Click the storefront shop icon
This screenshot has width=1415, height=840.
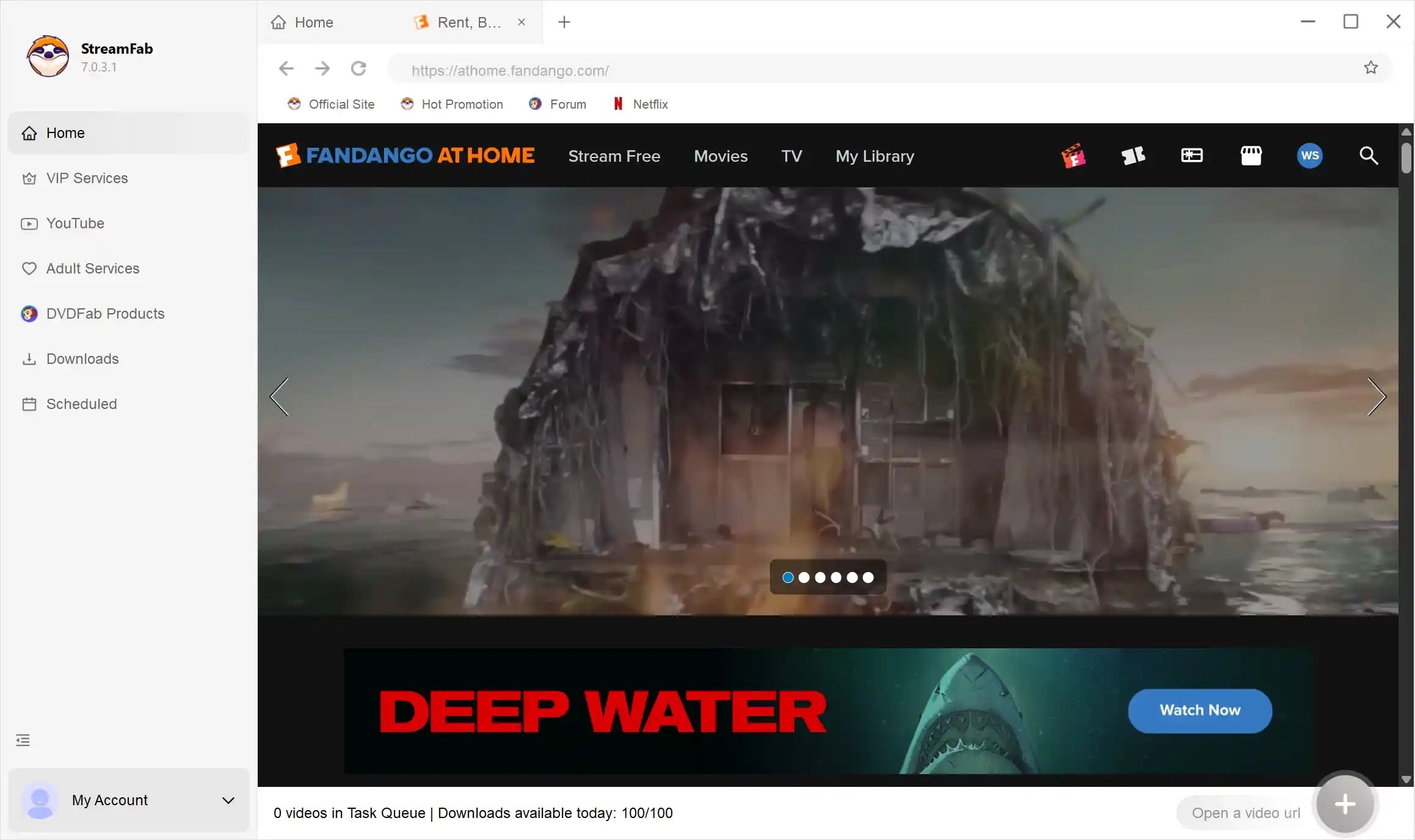pos(1251,156)
